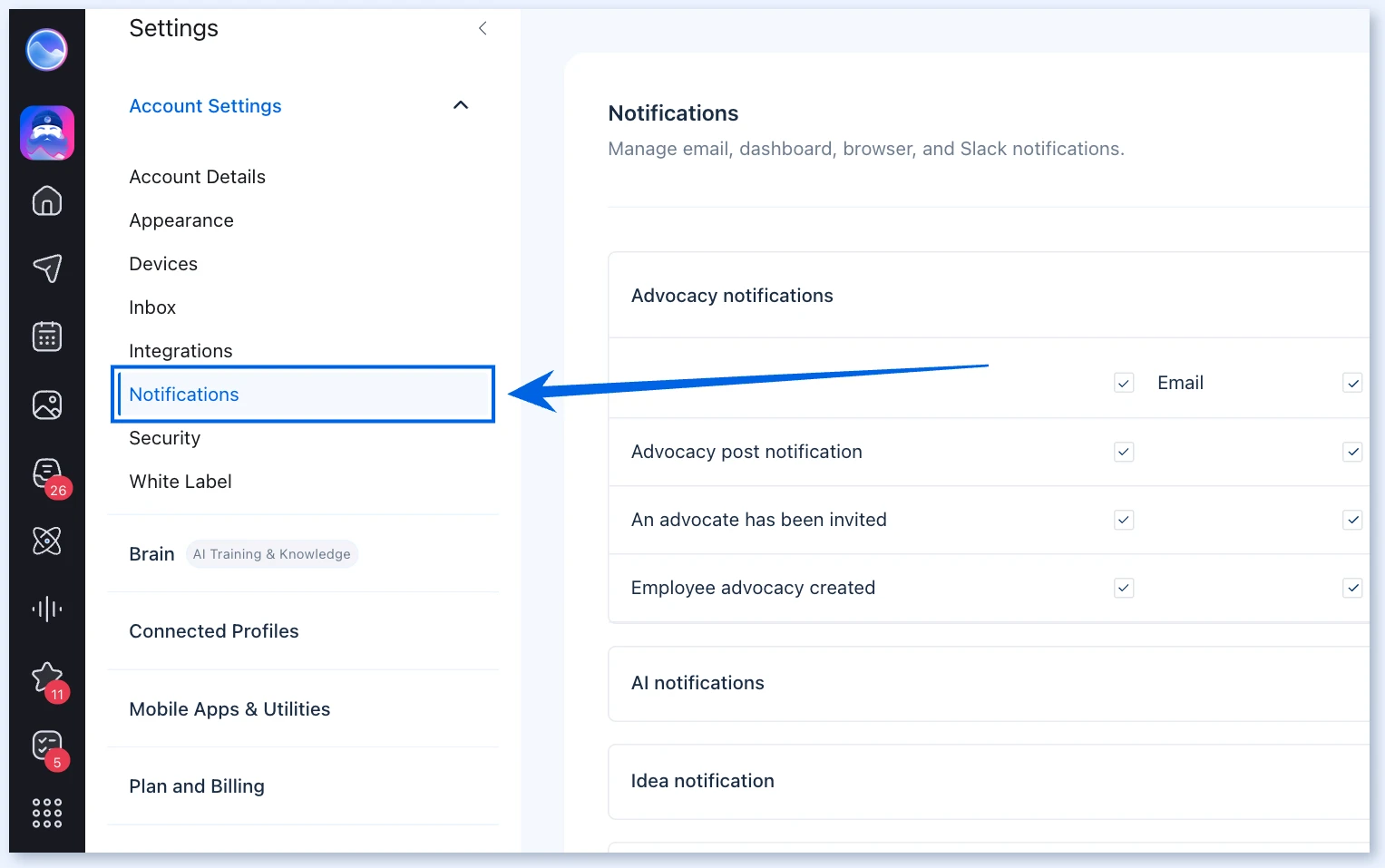Image resolution: width=1385 pixels, height=868 pixels.
Task: Collapse the Settings panel with left chevron
Action: click(x=483, y=28)
